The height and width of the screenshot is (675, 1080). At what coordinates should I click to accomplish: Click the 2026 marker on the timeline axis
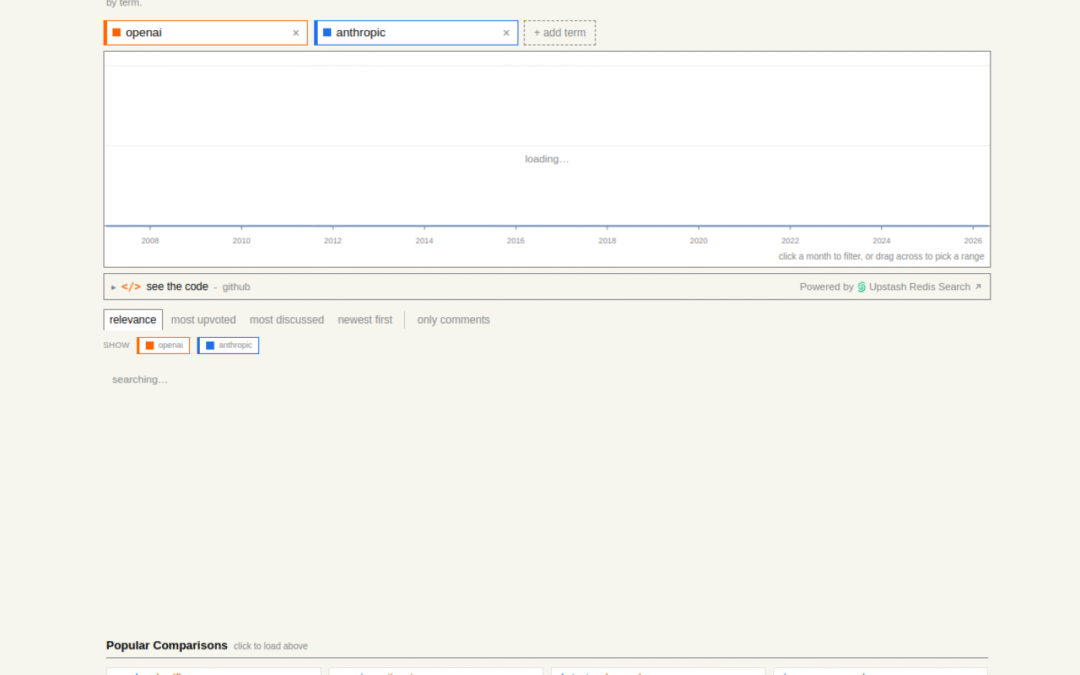(973, 240)
